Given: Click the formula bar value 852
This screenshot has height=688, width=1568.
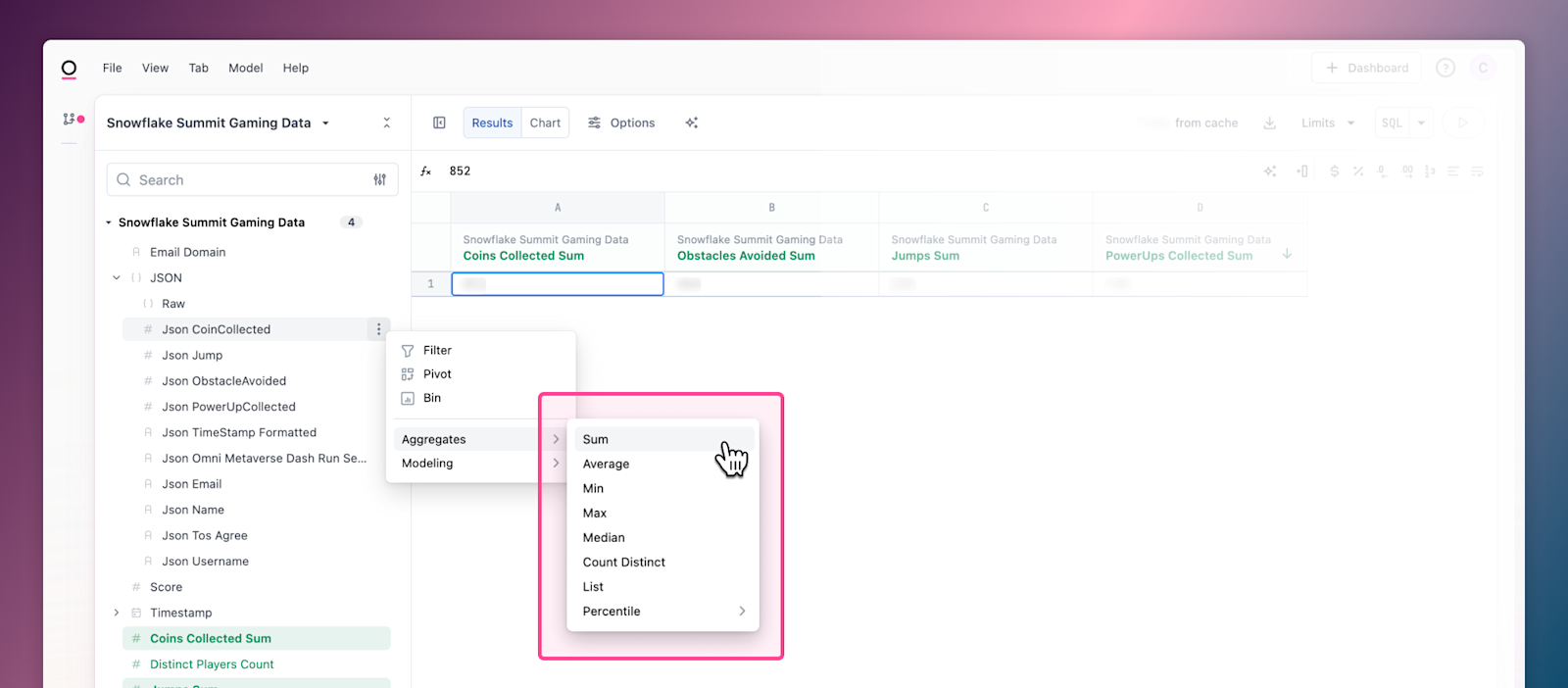Looking at the screenshot, I should pos(460,172).
